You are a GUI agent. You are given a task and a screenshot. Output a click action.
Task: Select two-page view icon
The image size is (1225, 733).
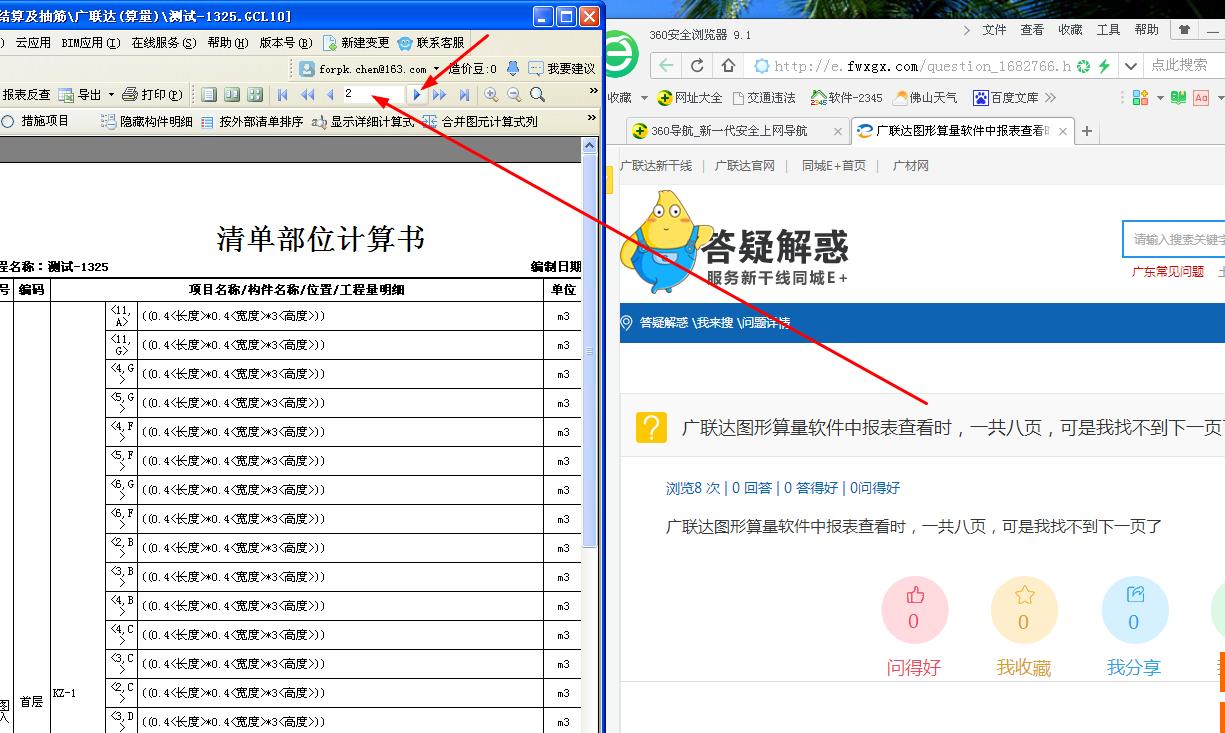(232, 95)
